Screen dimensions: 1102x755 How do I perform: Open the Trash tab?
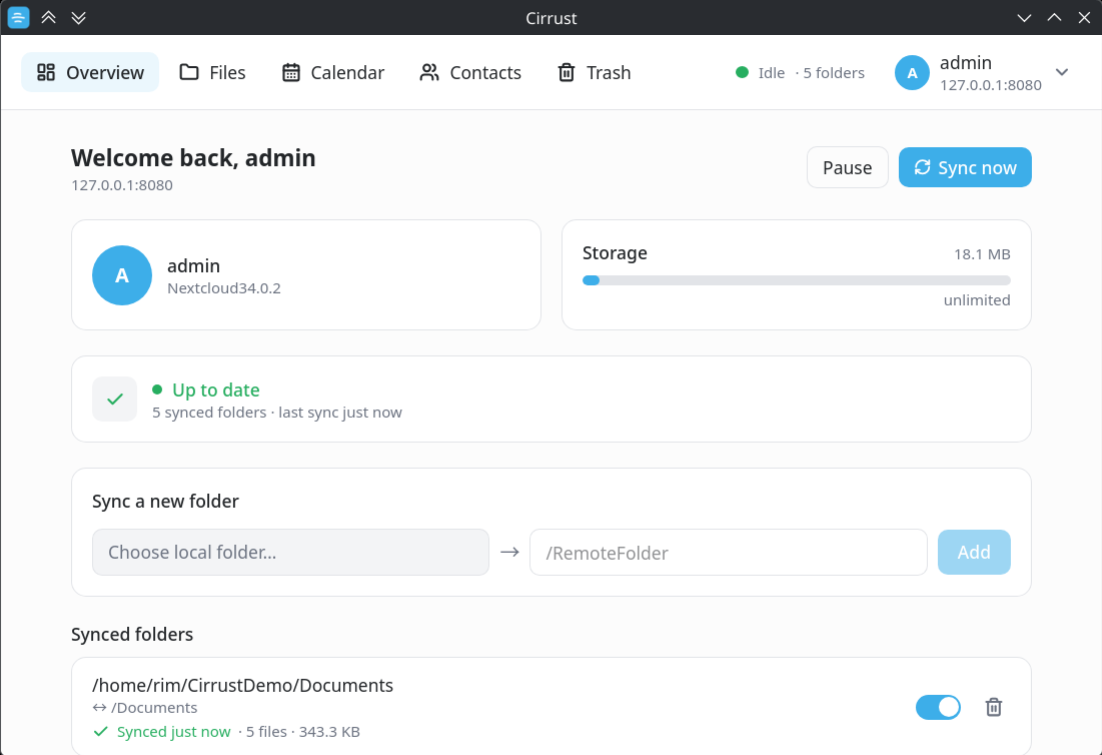tap(594, 72)
